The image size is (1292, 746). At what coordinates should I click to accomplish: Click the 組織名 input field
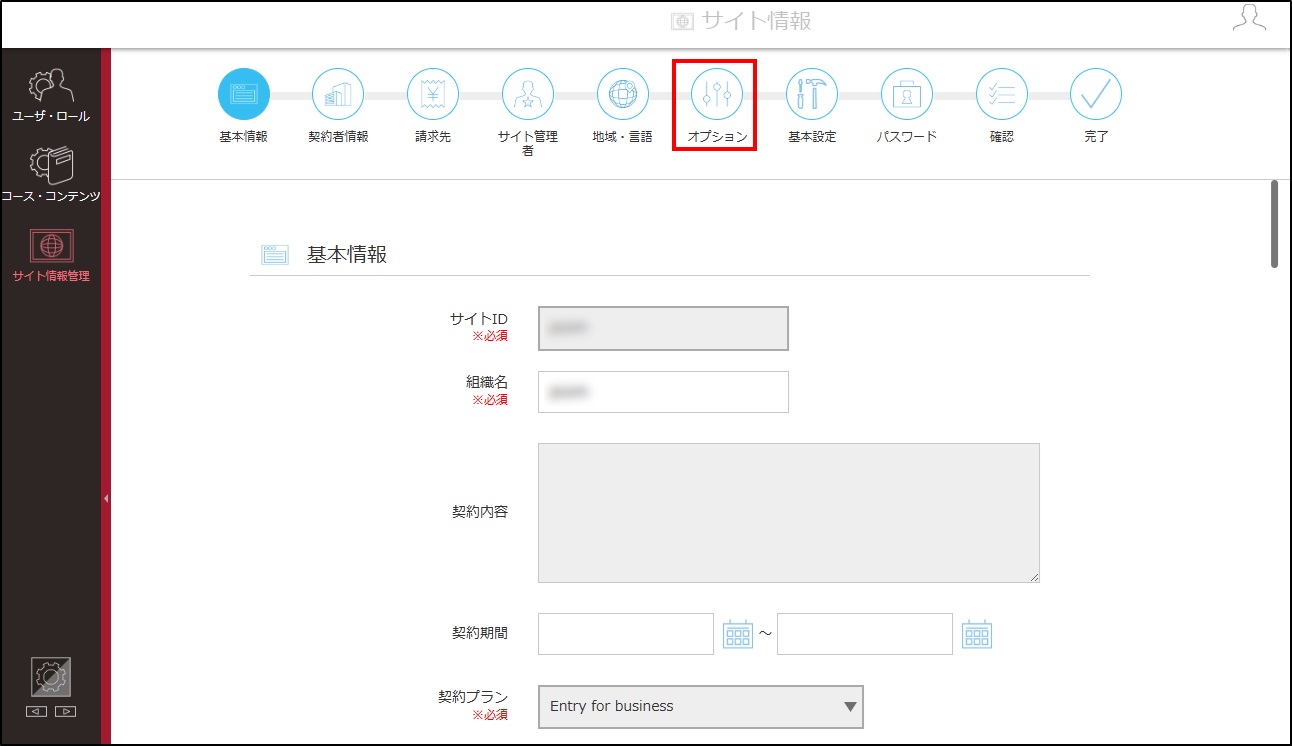pyautogui.click(x=663, y=392)
